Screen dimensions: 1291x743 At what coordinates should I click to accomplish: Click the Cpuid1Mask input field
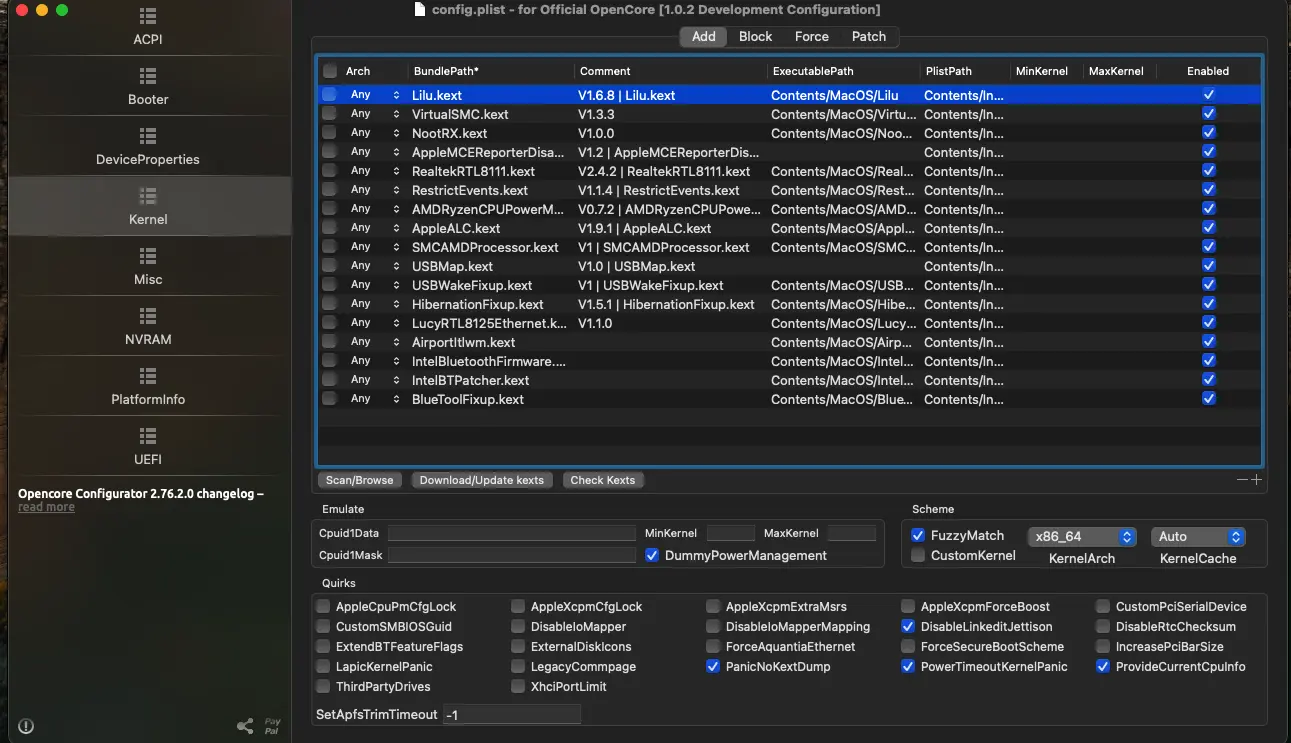tap(512, 555)
